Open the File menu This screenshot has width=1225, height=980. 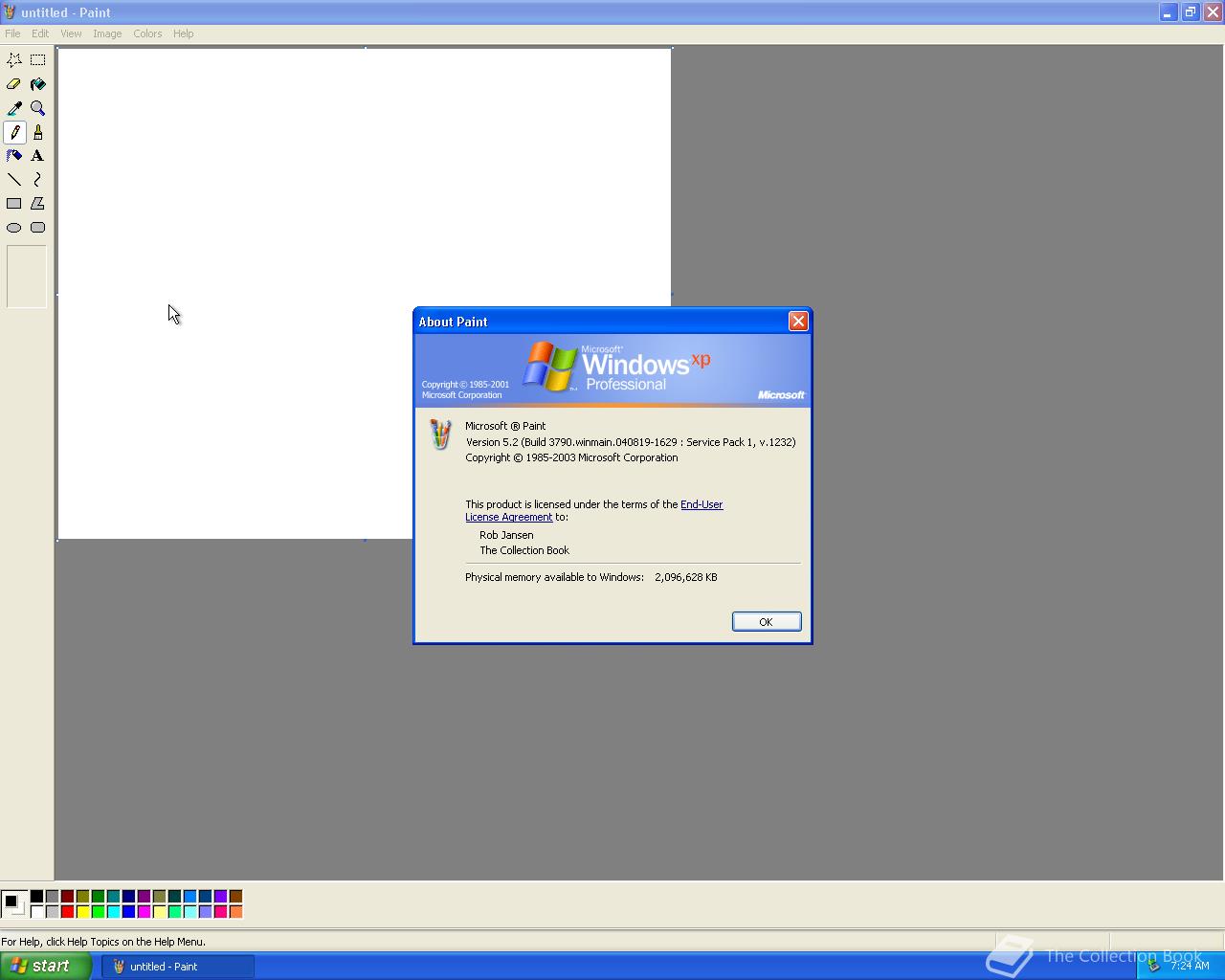12,33
